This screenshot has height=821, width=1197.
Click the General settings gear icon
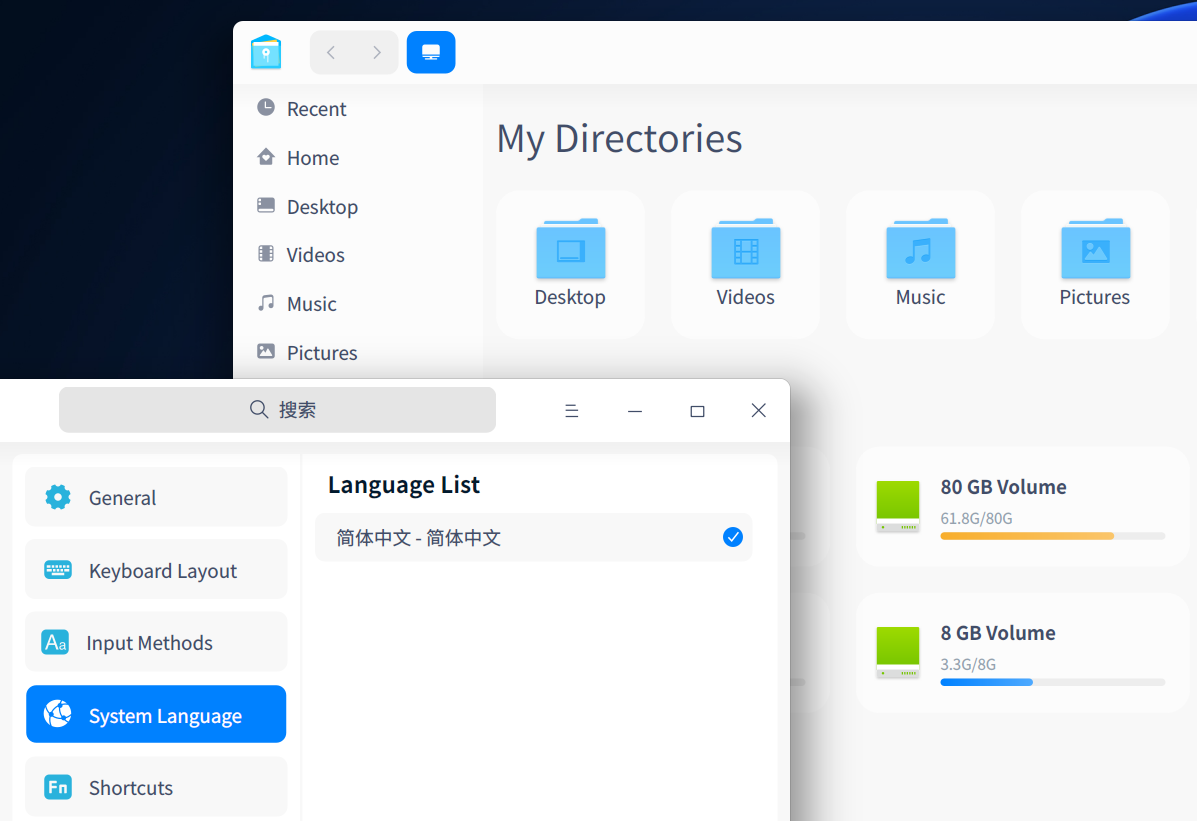pyautogui.click(x=58, y=496)
